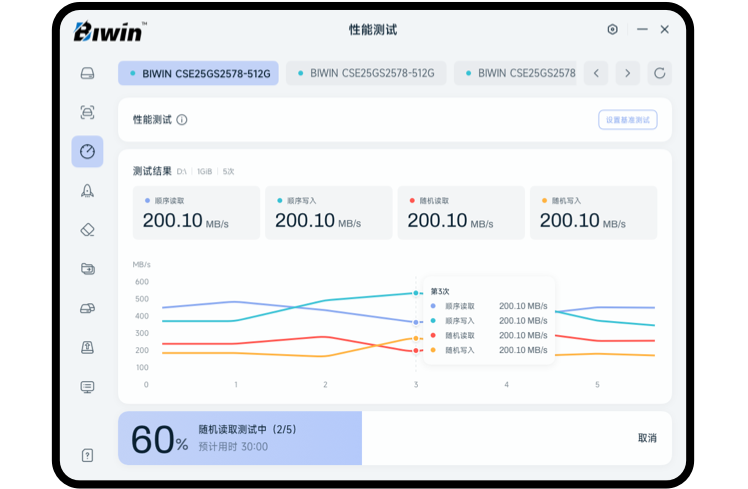Click info icon beside 性能测试 heading
The image size is (748, 489).
(x=182, y=120)
